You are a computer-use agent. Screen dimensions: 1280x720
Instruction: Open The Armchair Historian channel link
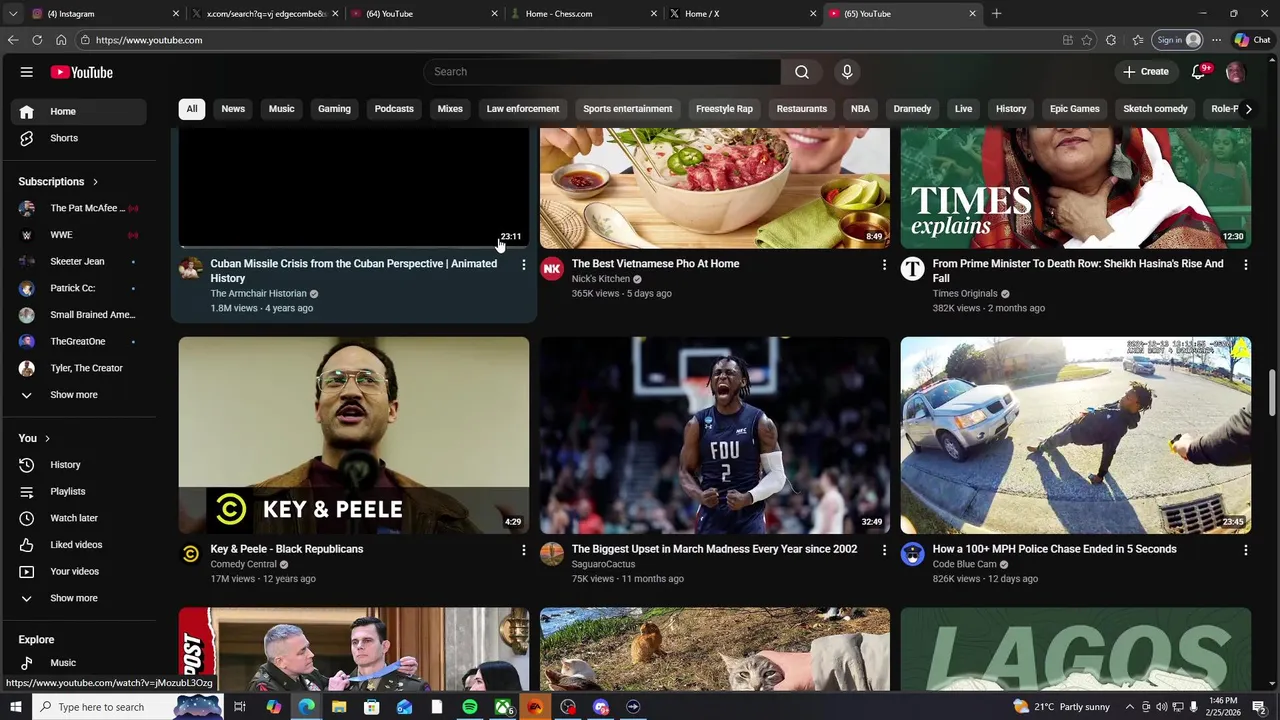258,294
